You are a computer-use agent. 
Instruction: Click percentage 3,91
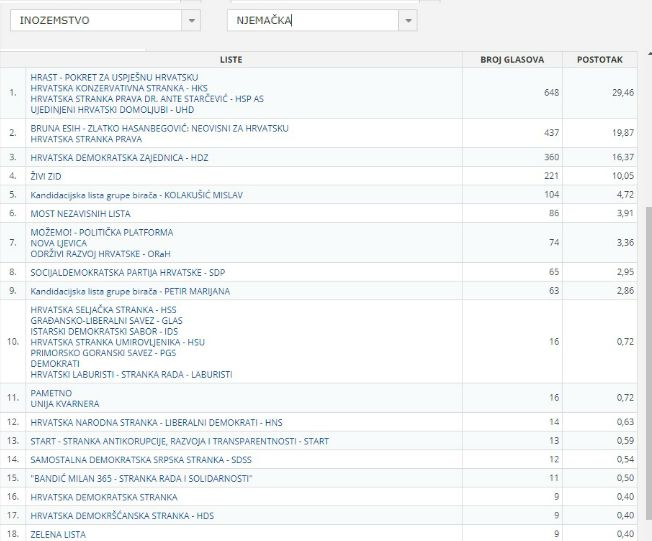tap(625, 213)
